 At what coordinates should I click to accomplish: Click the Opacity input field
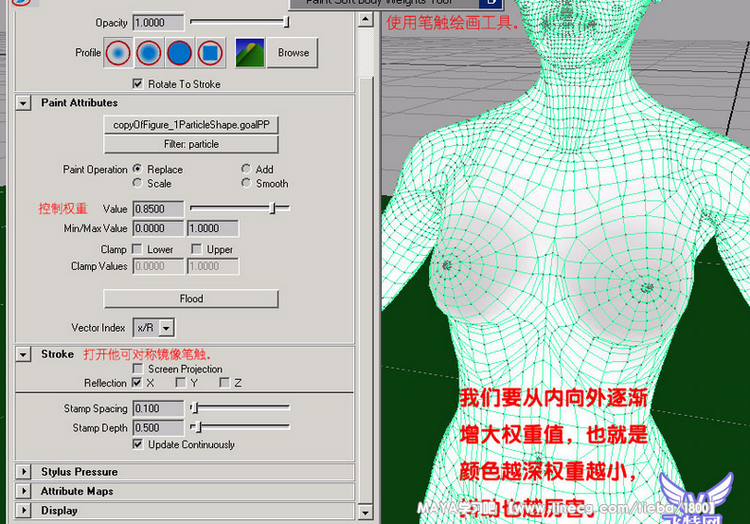(x=158, y=22)
